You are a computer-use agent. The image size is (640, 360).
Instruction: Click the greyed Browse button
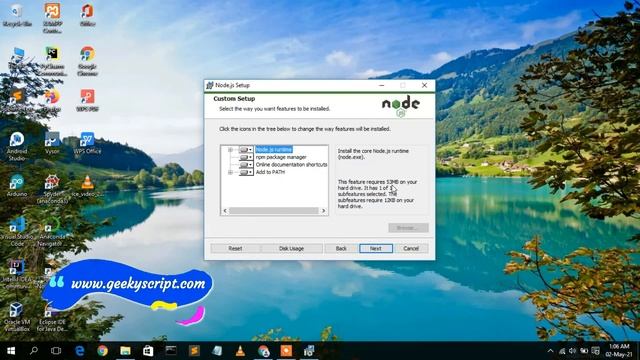coord(408,228)
